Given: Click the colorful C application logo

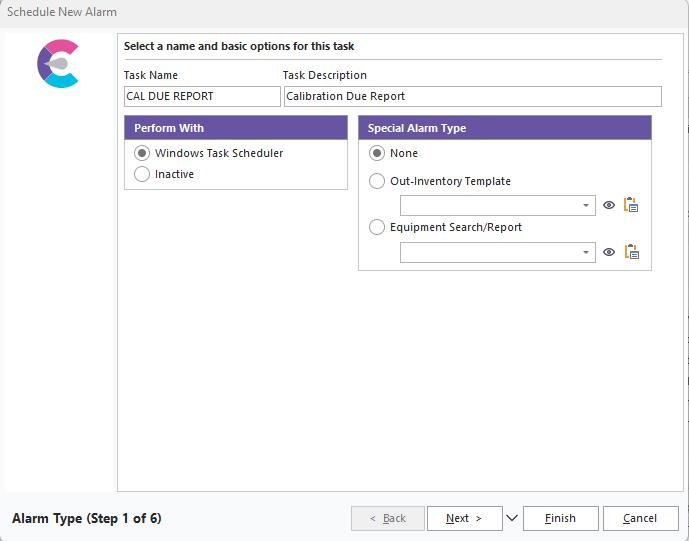Looking at the screenshot, I should [58, 64].
